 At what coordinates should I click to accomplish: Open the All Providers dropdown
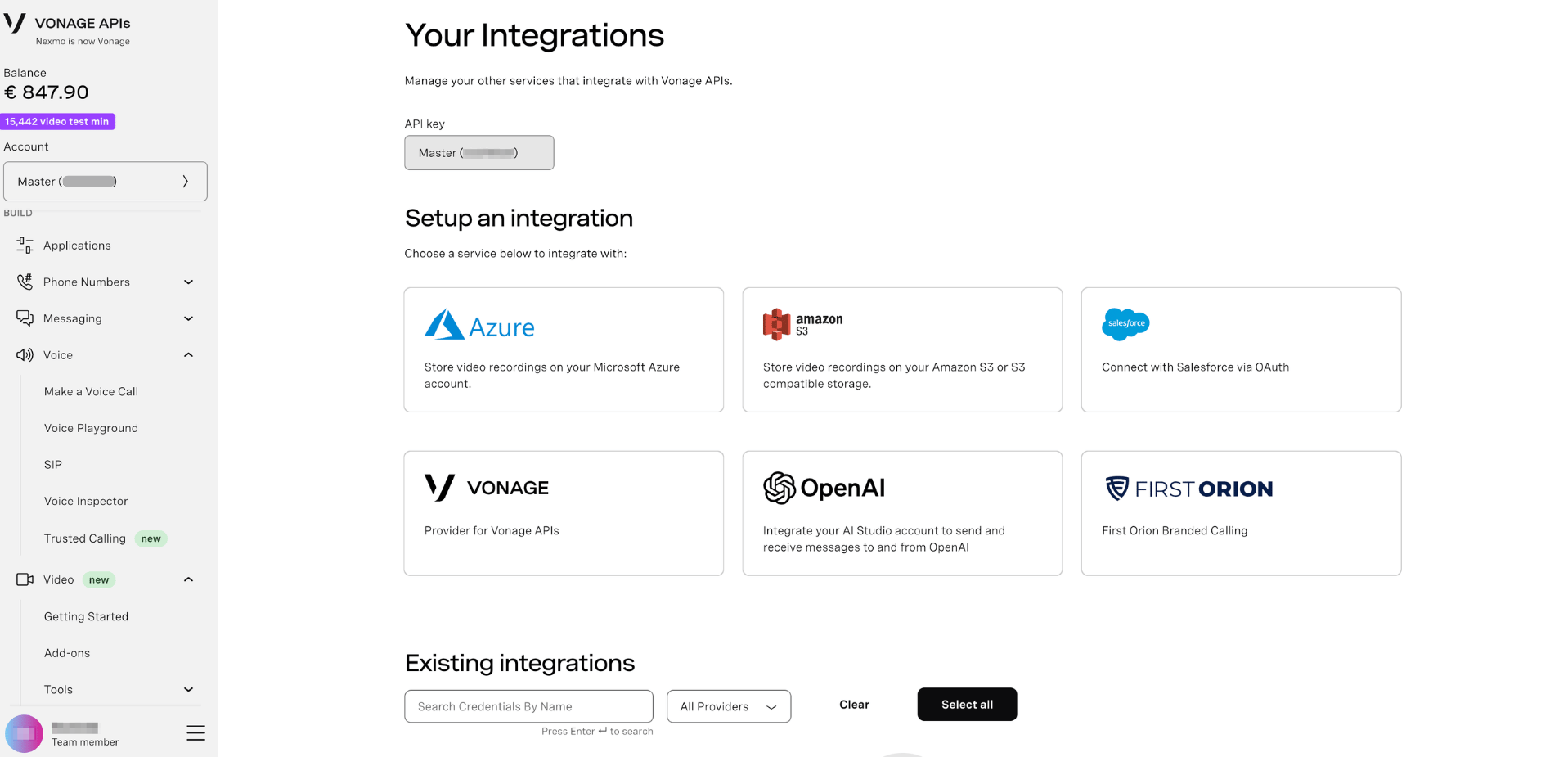coord(729,706)
